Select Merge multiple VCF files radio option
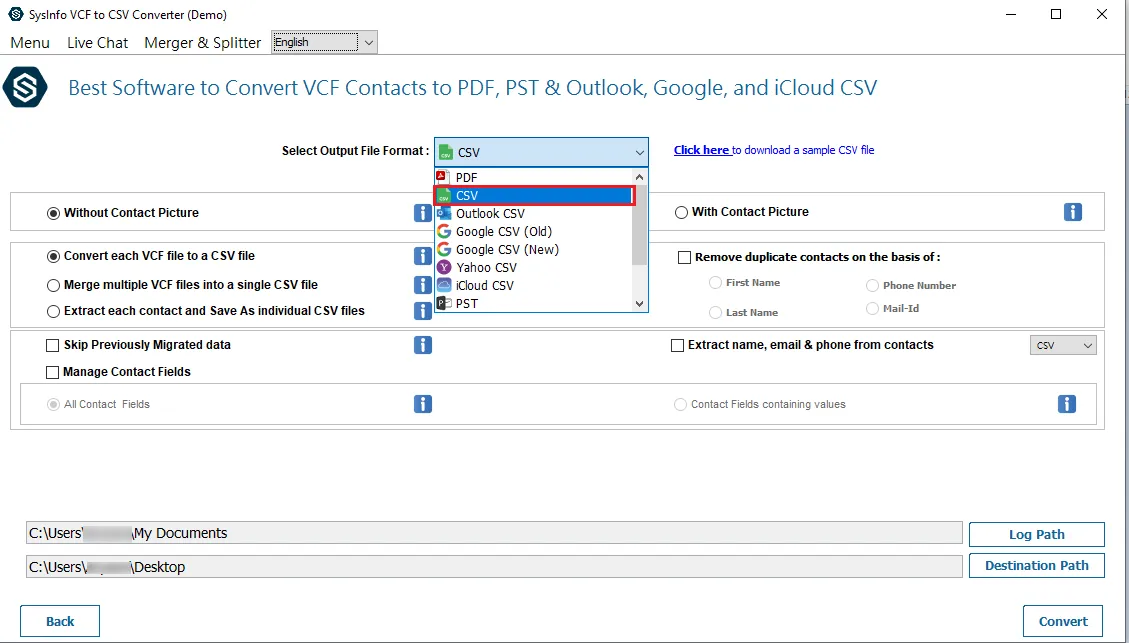The width and height of the screenshot is (1129, 643). pos(54,285)
